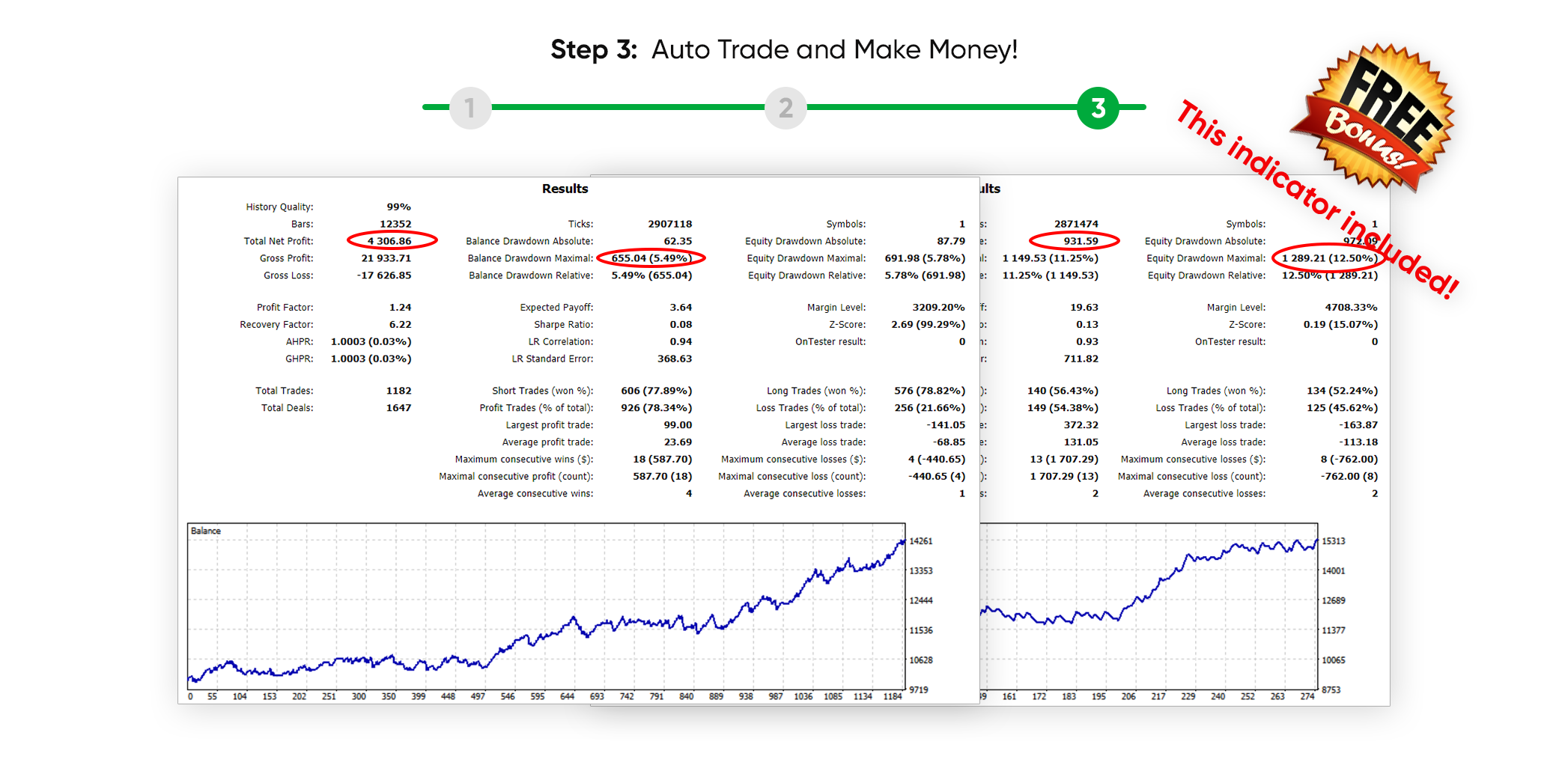Viewport: 1568px width, 765px height.
Task: Click Gross Loss value -17 626.85
Action: 384,275
